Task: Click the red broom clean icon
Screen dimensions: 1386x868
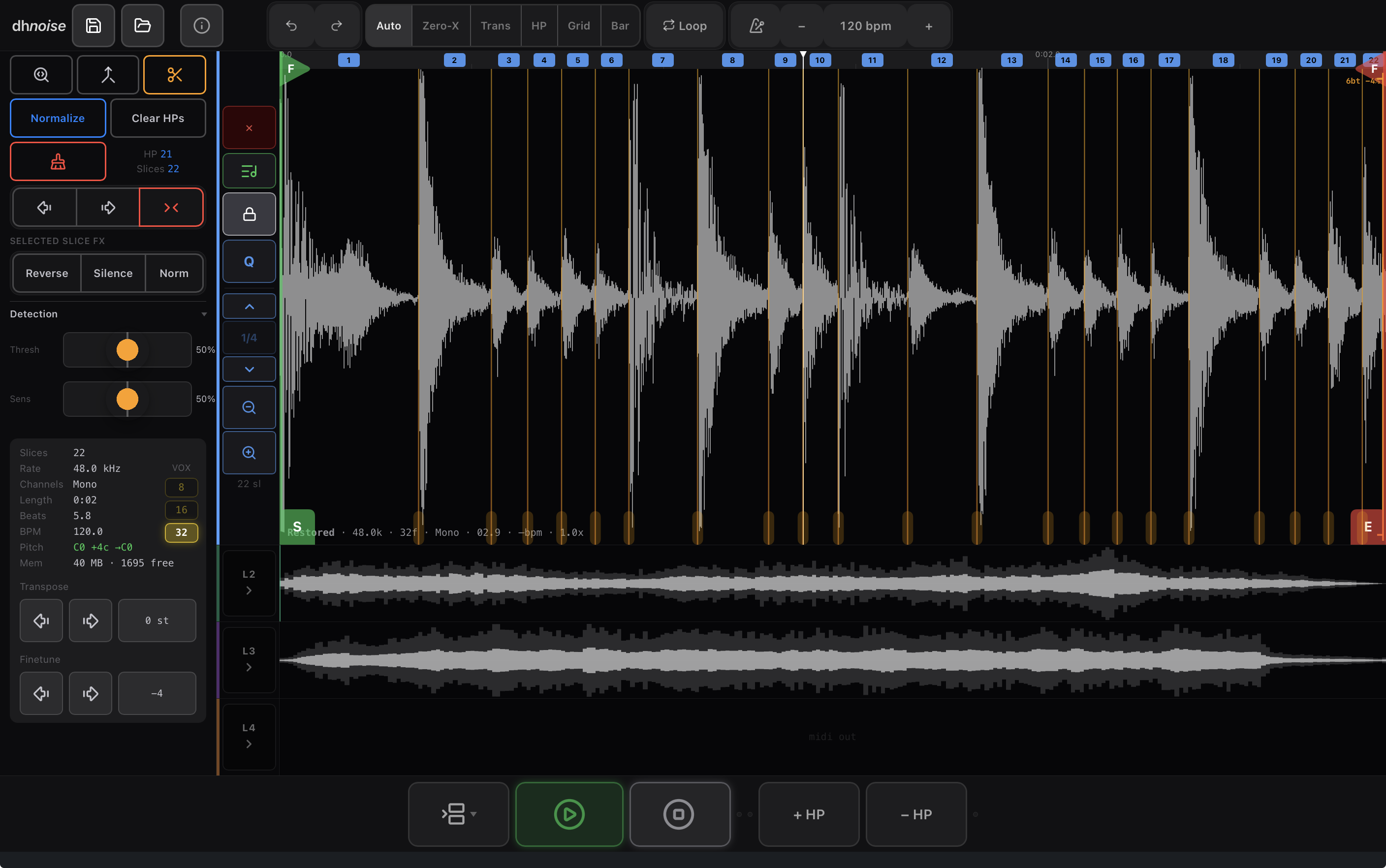Action: click(x=58, y=161)
